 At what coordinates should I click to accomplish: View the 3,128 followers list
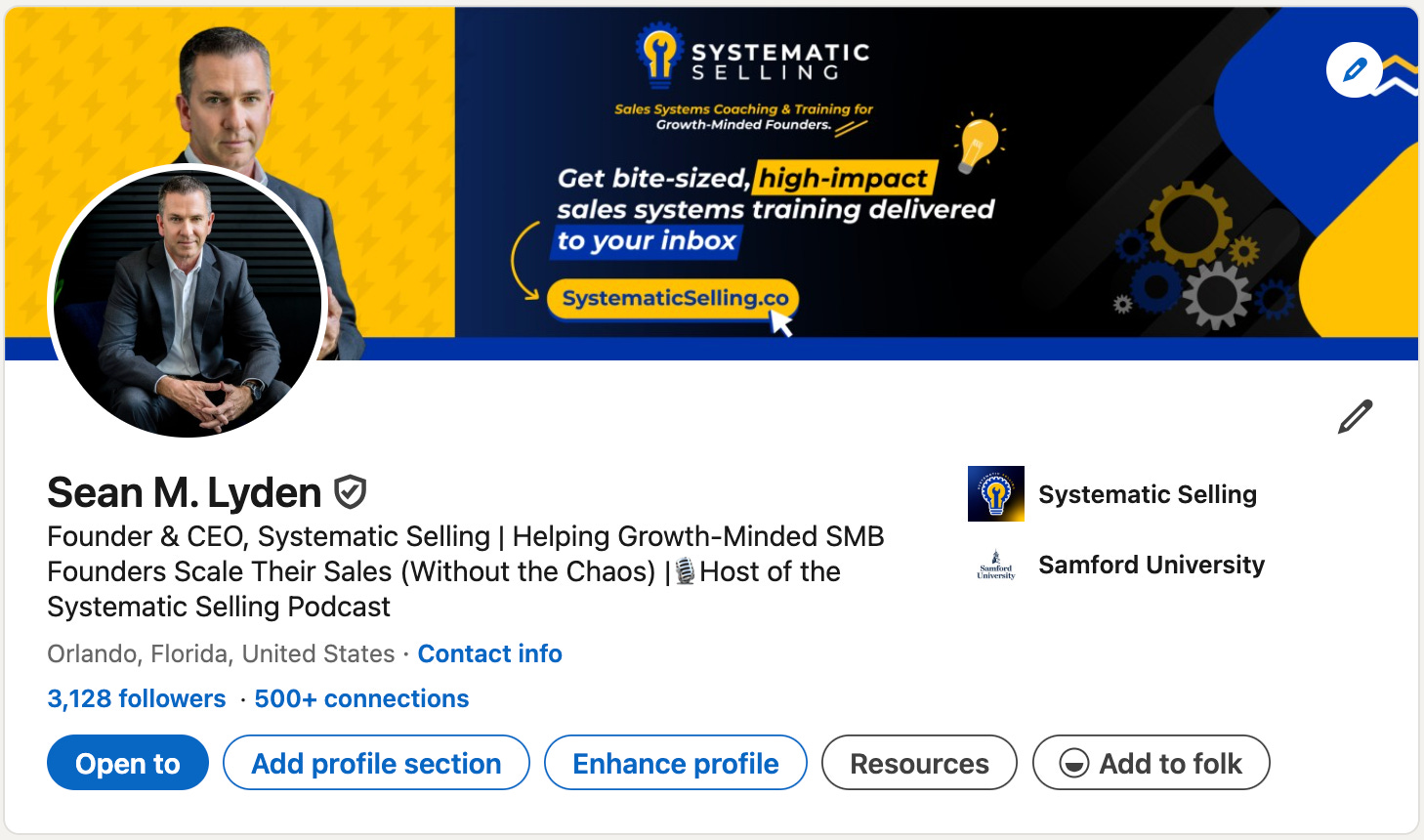tap(137, 698)
